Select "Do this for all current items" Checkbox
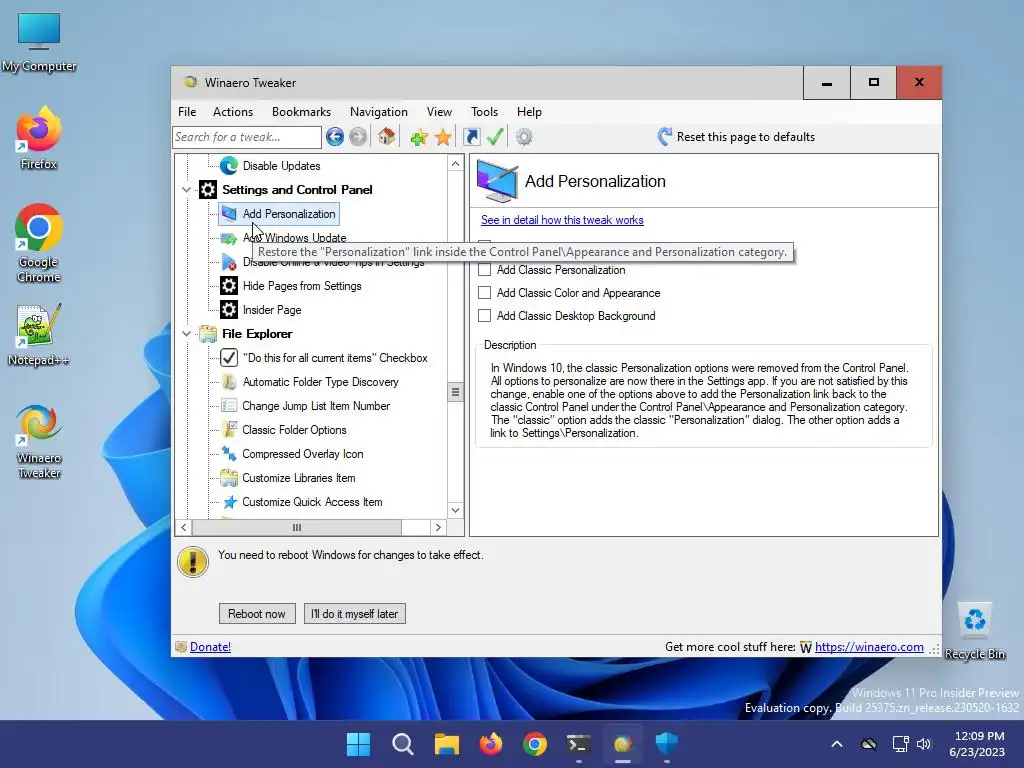Image resolution: width=1024 pixels, height=768 pixels. [x=335, y=358]
